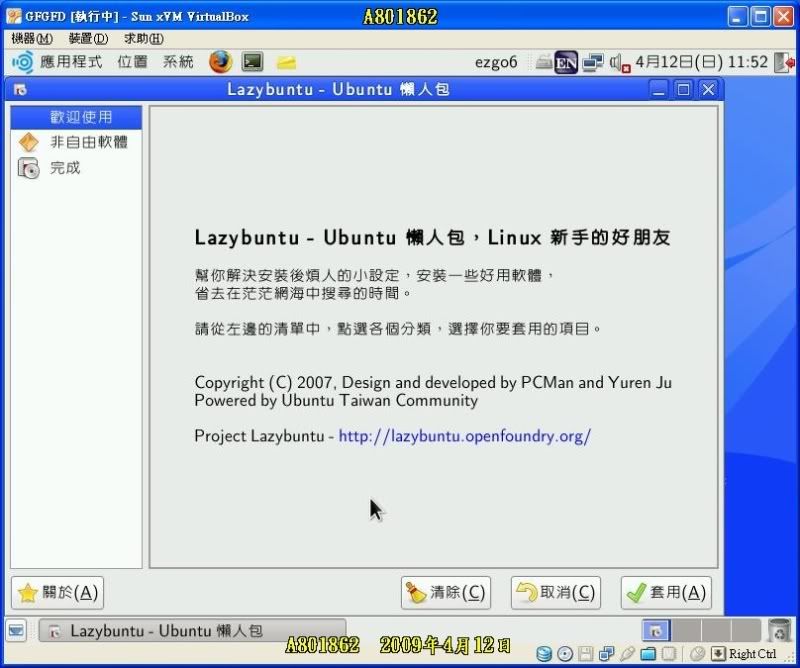The height and width of the screenshot is (668, 800).
Task: Click the text "Powered by Ubuntu Taiwan Community"
Action: [336, 400]
